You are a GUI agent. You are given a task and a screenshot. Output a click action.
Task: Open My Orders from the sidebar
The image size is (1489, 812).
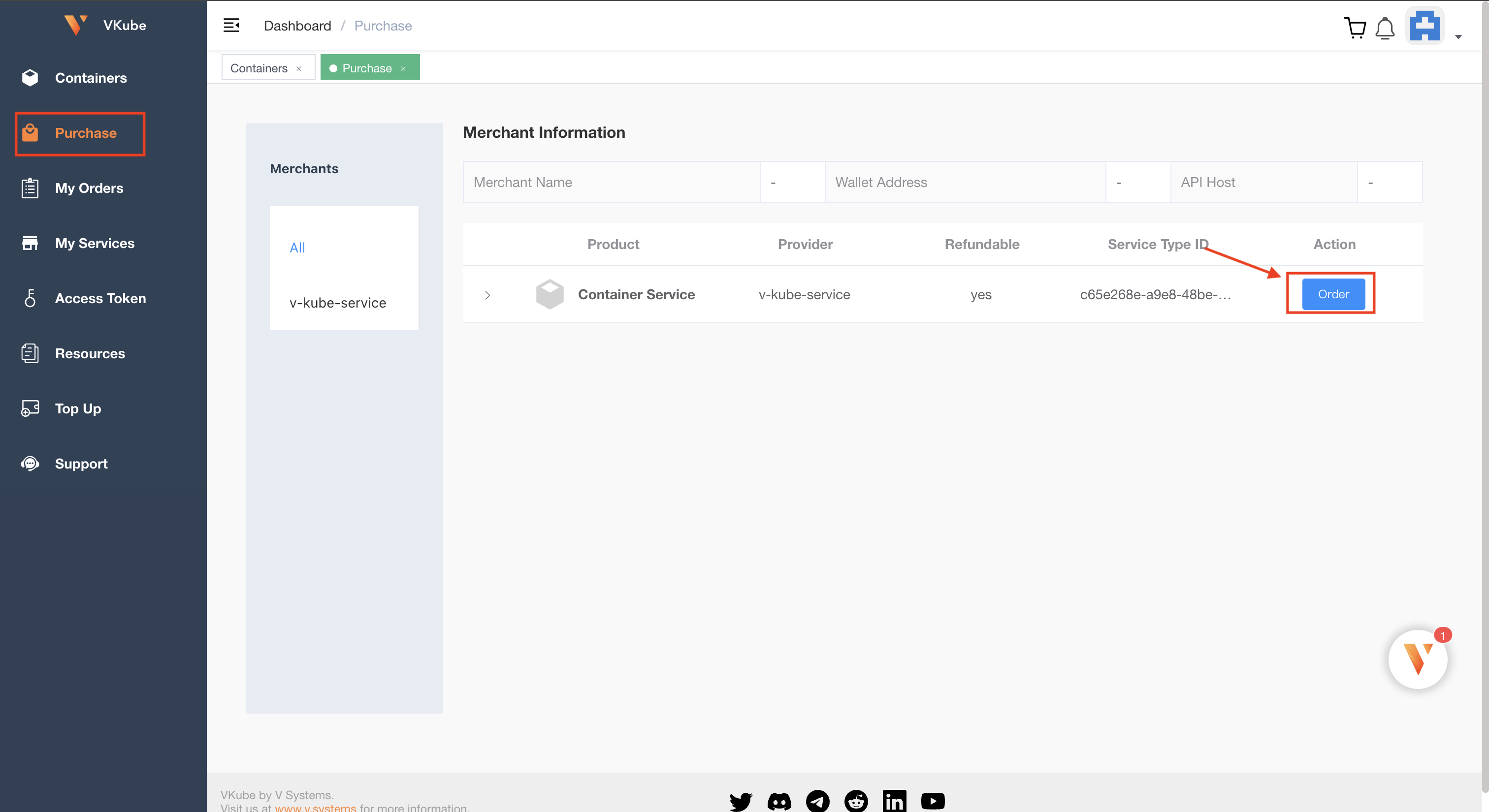click(89, 188)
